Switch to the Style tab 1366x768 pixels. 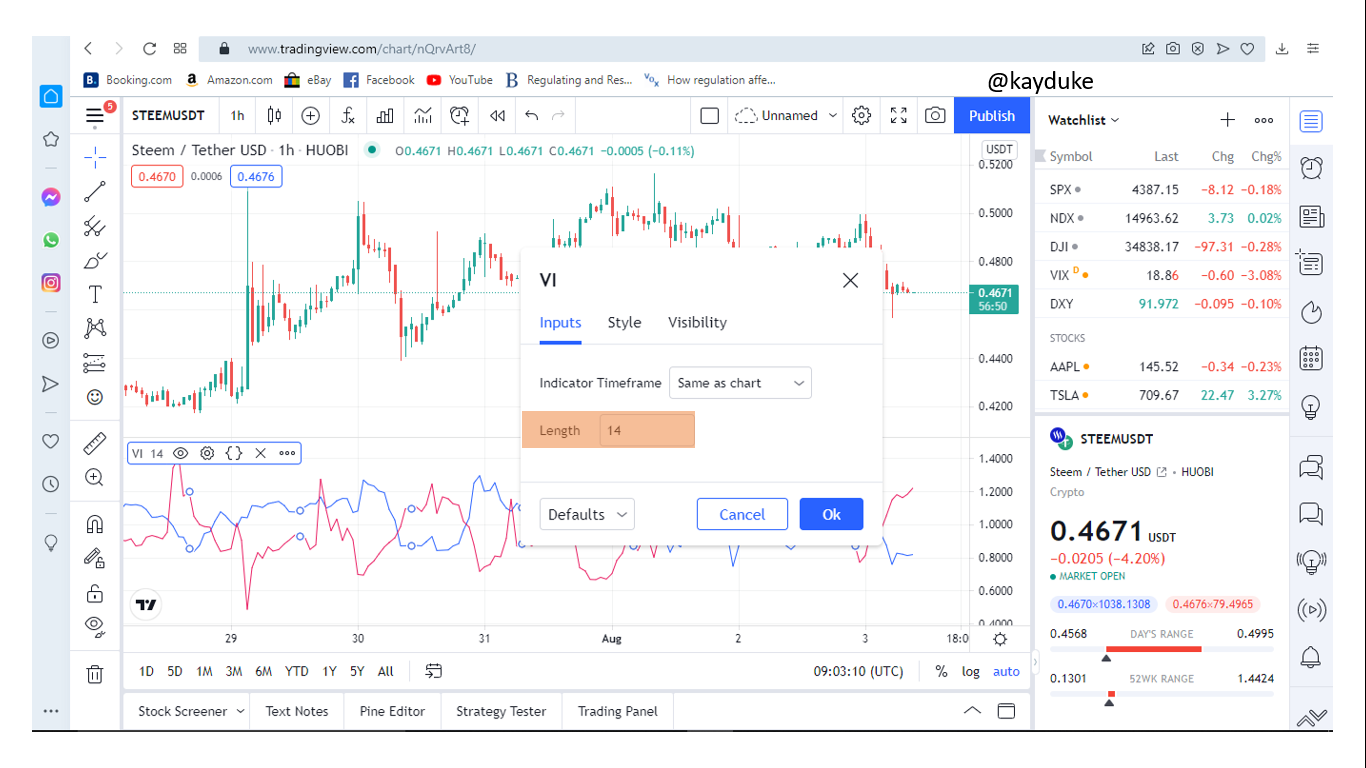624,322
